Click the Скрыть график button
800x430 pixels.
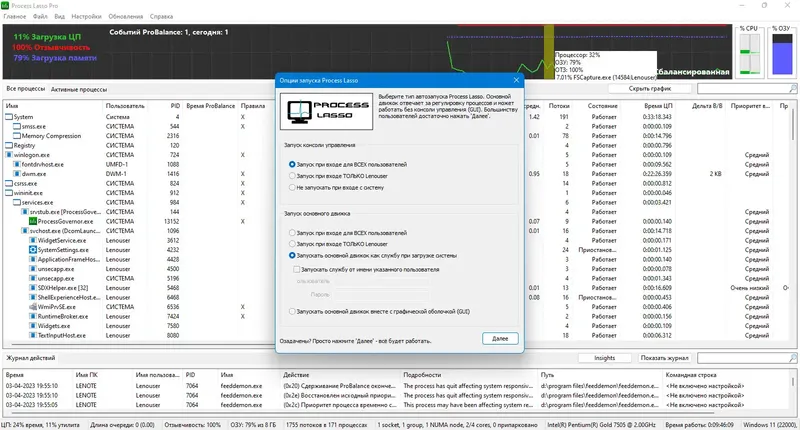(x=649, y=89)
